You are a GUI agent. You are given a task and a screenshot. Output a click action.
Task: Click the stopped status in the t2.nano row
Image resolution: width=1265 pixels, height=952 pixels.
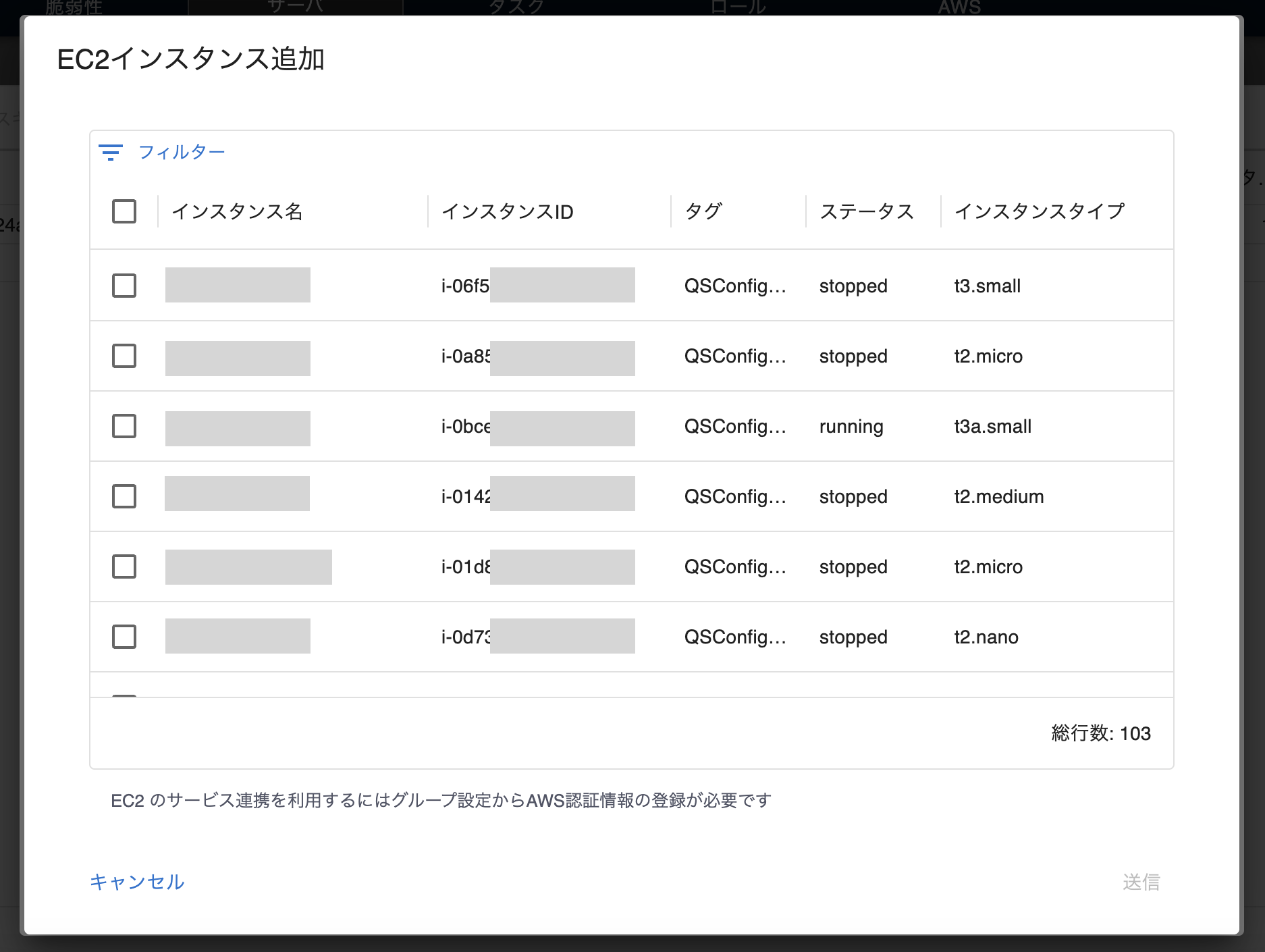tap(853, 637)
